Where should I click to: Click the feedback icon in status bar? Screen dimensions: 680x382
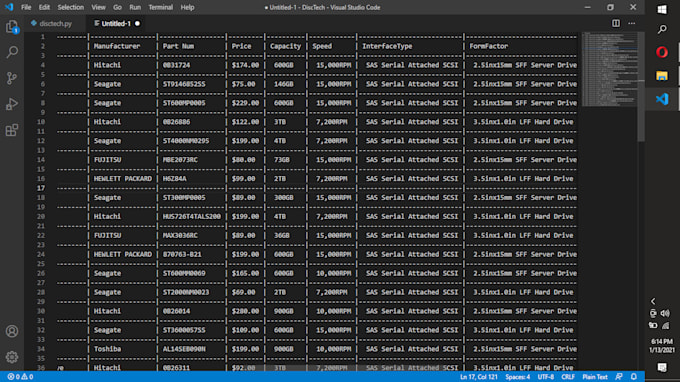pos(619,377)
